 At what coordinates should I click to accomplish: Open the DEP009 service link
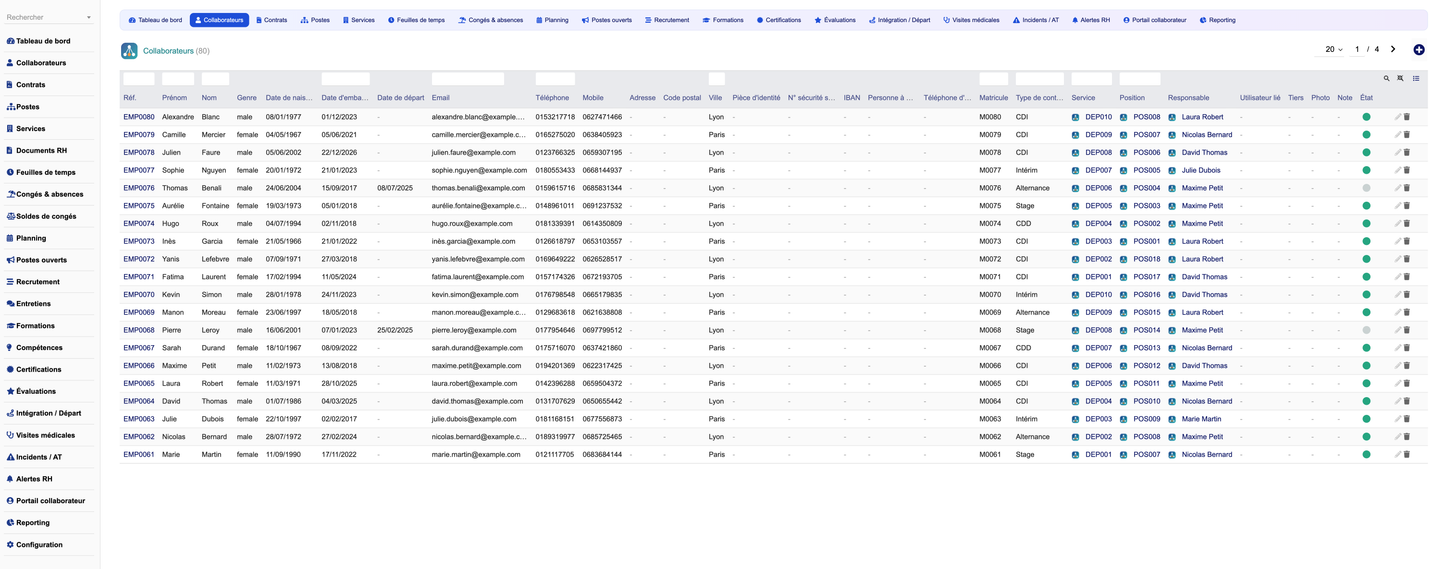pos(1098,135)
